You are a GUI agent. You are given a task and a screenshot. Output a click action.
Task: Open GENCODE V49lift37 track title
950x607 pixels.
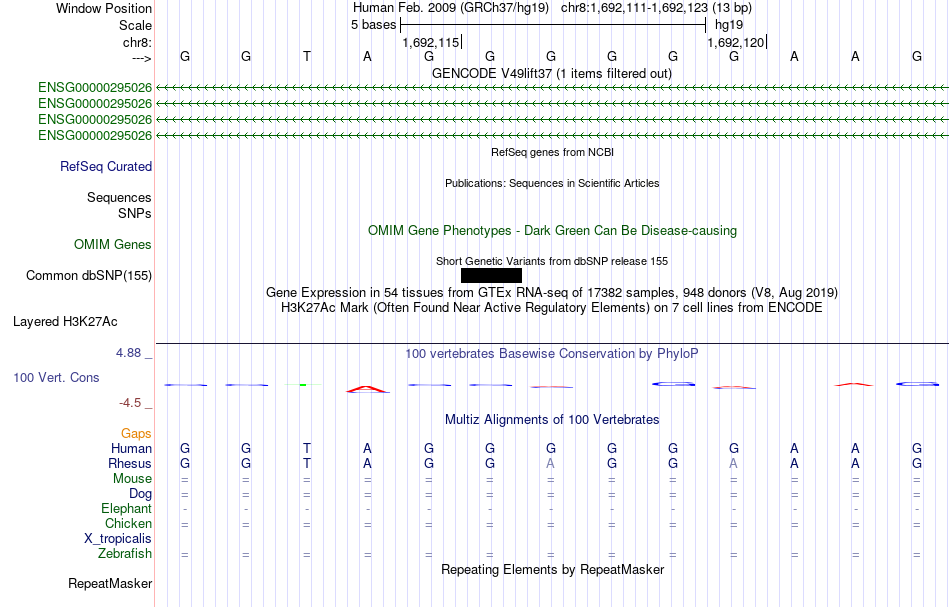[x=552, y=73]
